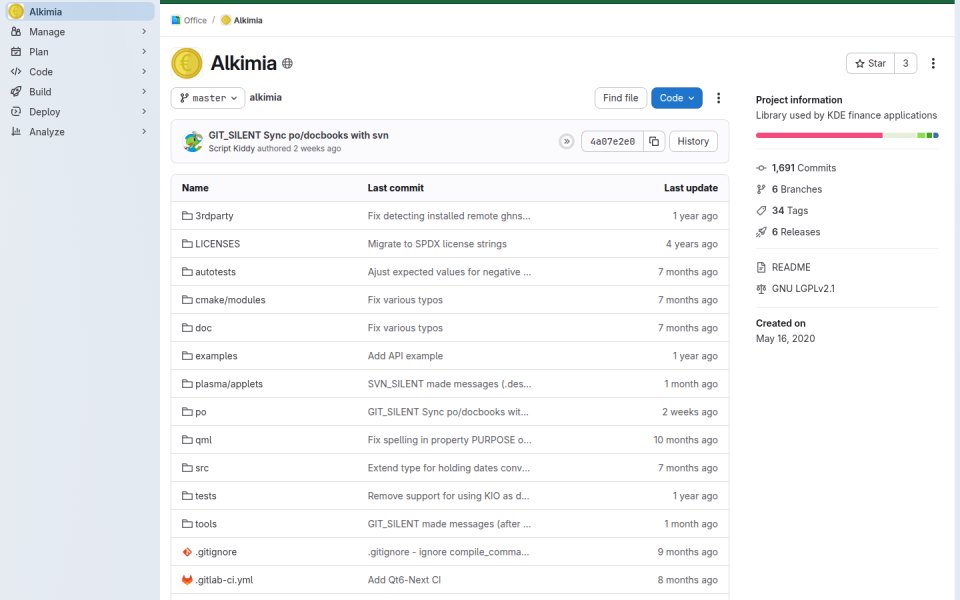Screen dimensions: 960x600
Task: Expand the Deploy sidebar section chevron
Action: 144,112
